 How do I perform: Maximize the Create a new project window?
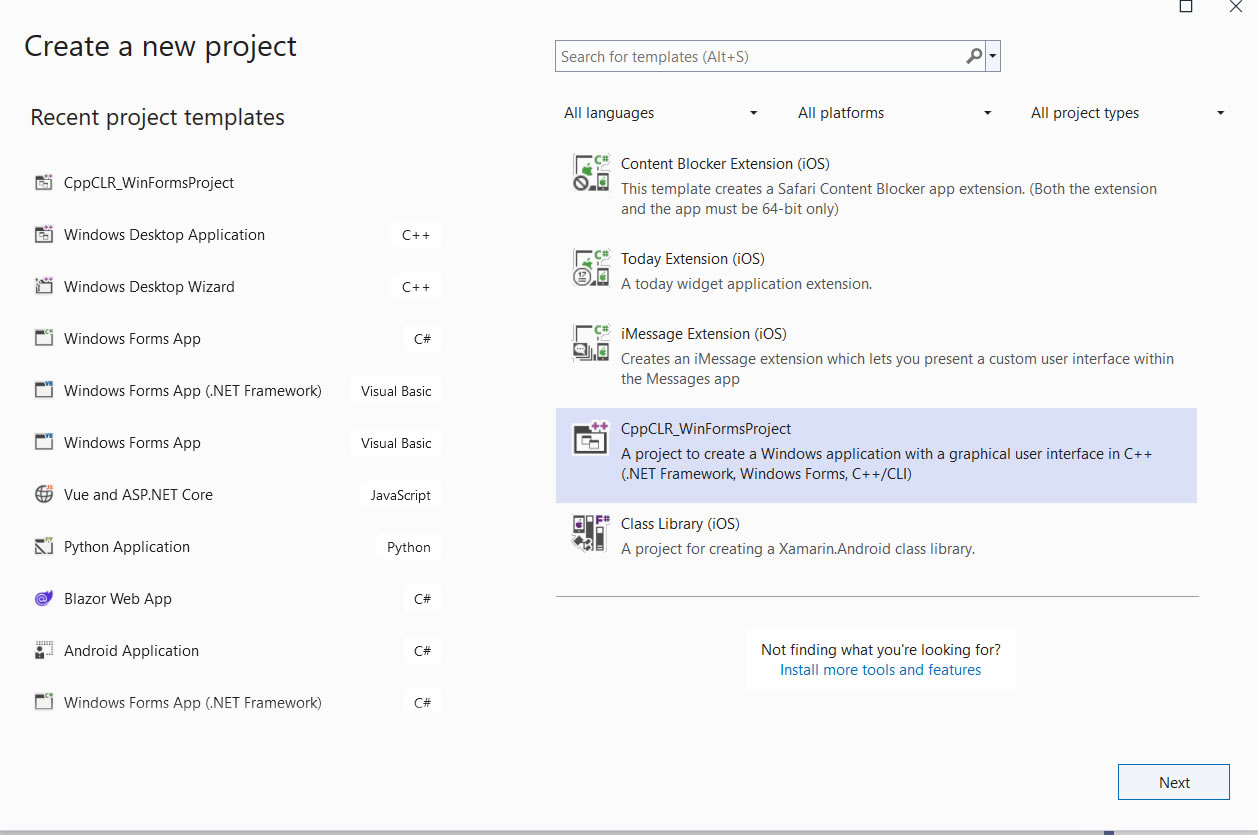pos(1186,6)
